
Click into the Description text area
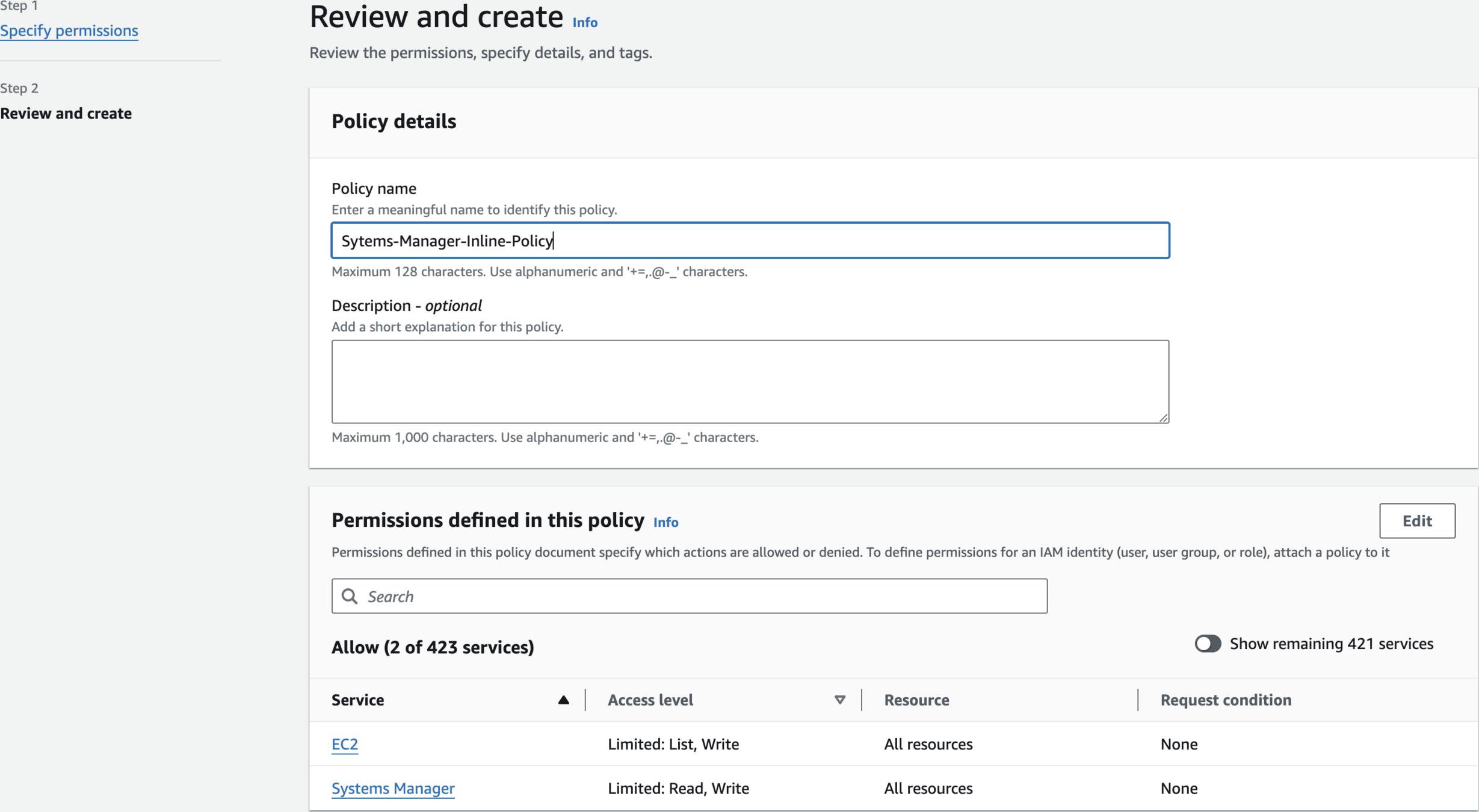tap(750, 381)
